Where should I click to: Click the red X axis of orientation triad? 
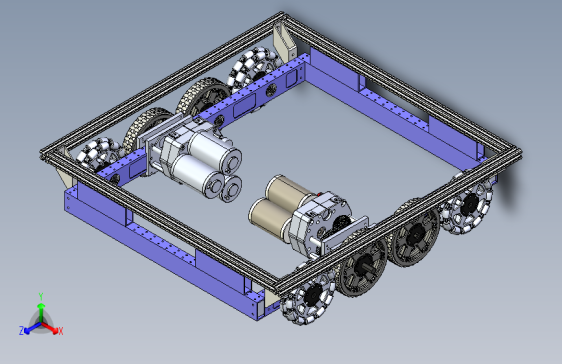(52, 329)
